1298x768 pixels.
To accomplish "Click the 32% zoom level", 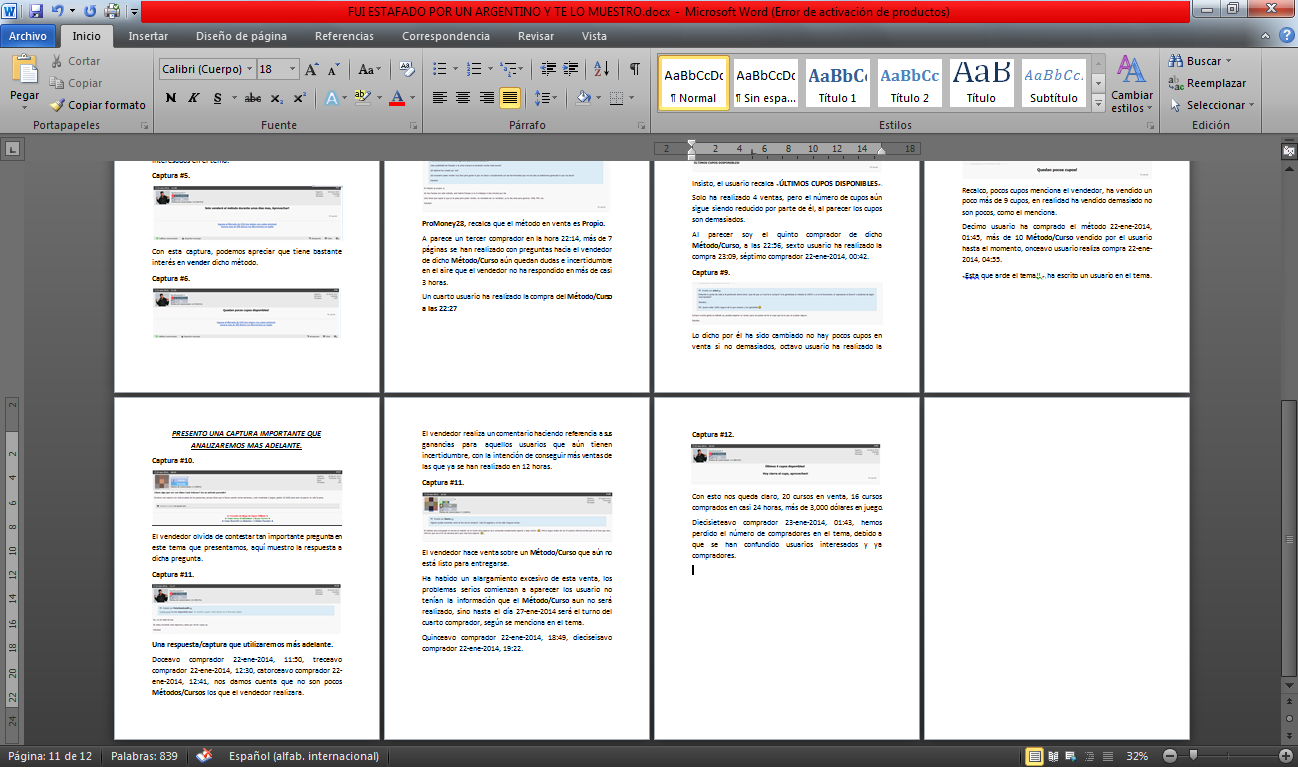I will point(1136,756).
